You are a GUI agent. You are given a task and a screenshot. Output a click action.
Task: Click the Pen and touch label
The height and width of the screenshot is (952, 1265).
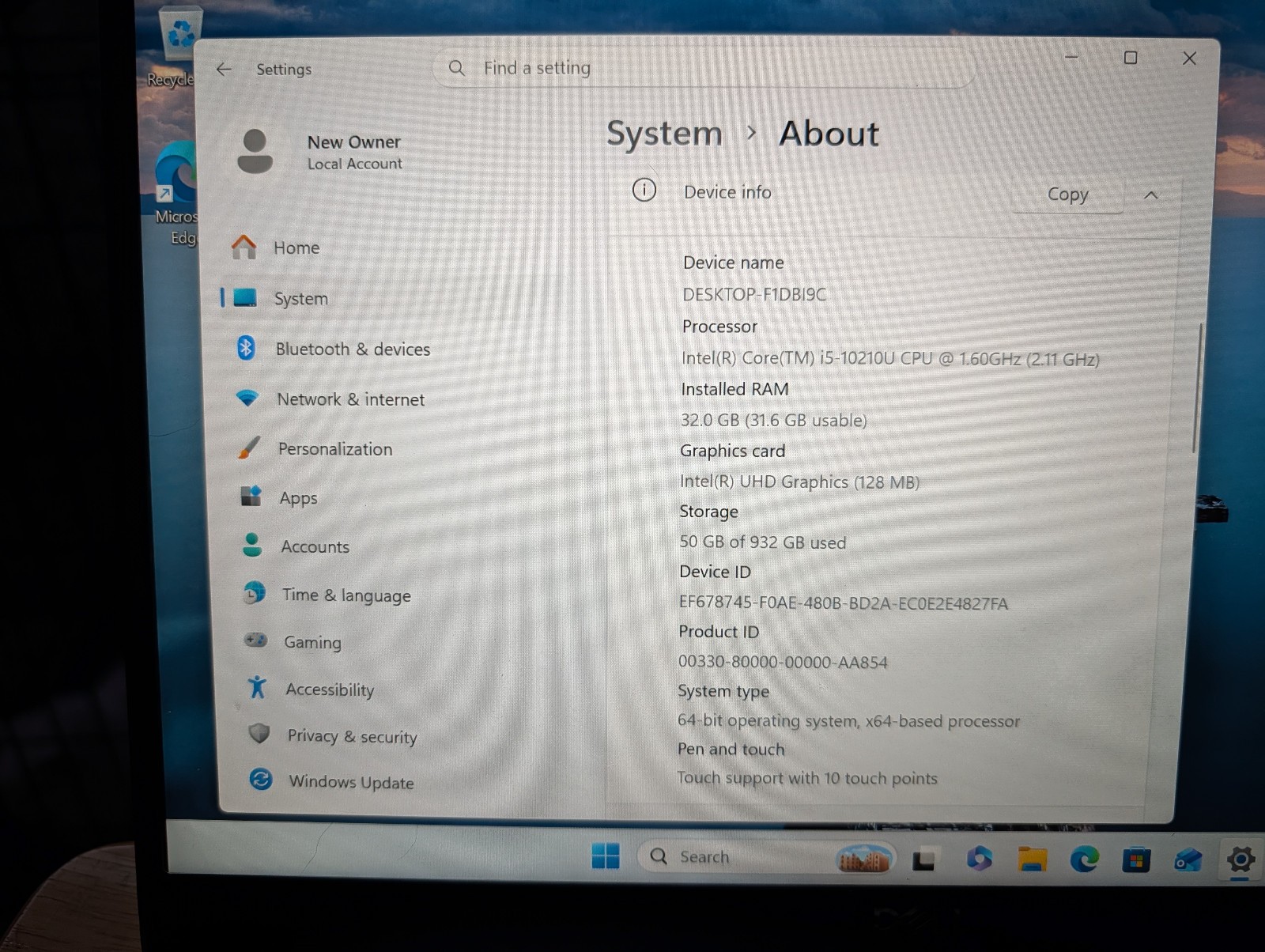pos(731,749)
